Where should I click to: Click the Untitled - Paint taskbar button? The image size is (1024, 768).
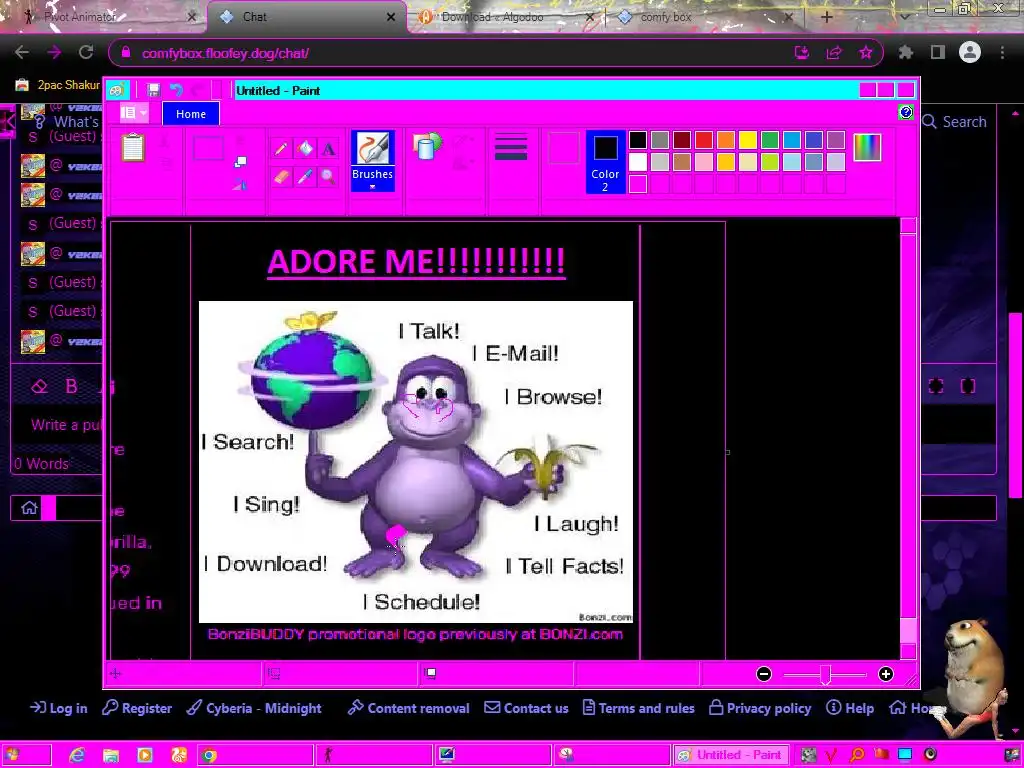click(731, 755)
